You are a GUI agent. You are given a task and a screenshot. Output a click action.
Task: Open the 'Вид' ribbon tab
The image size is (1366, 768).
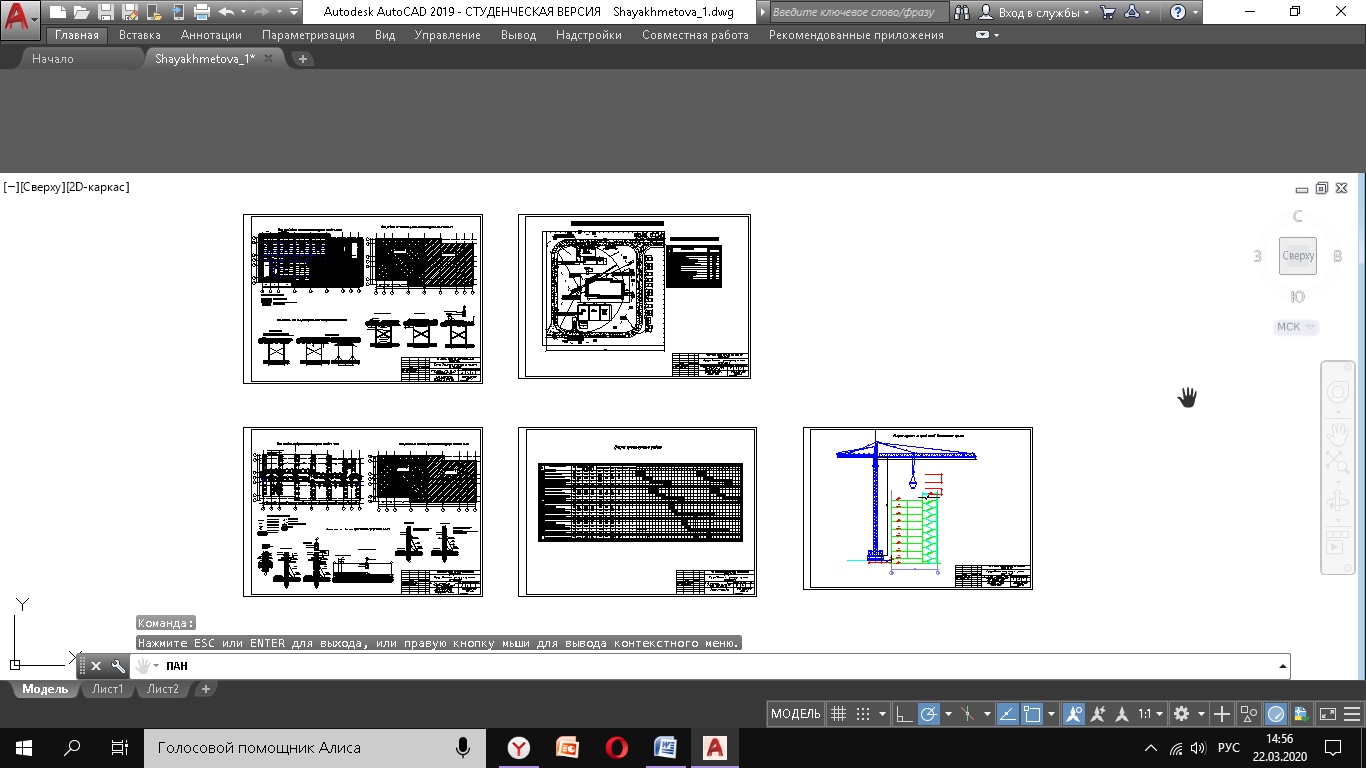(x=385, y=35)
